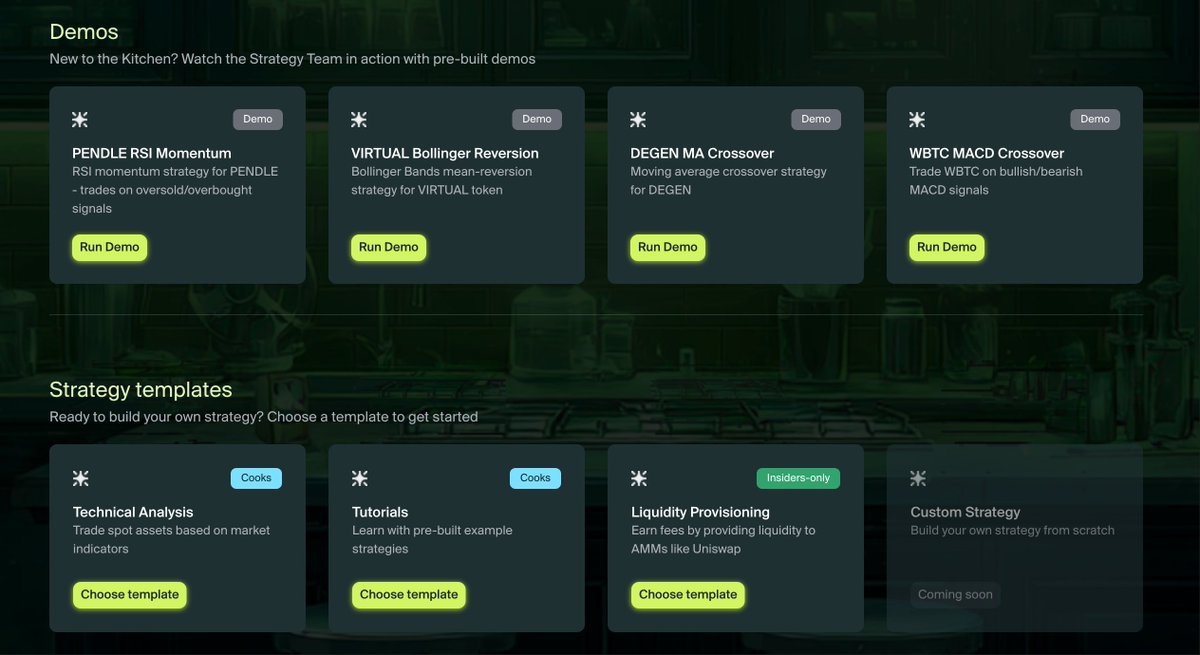
Task: Click Cooks badge on Technical Analysis card
Action: pyautogui.click(x=256, y=478)
